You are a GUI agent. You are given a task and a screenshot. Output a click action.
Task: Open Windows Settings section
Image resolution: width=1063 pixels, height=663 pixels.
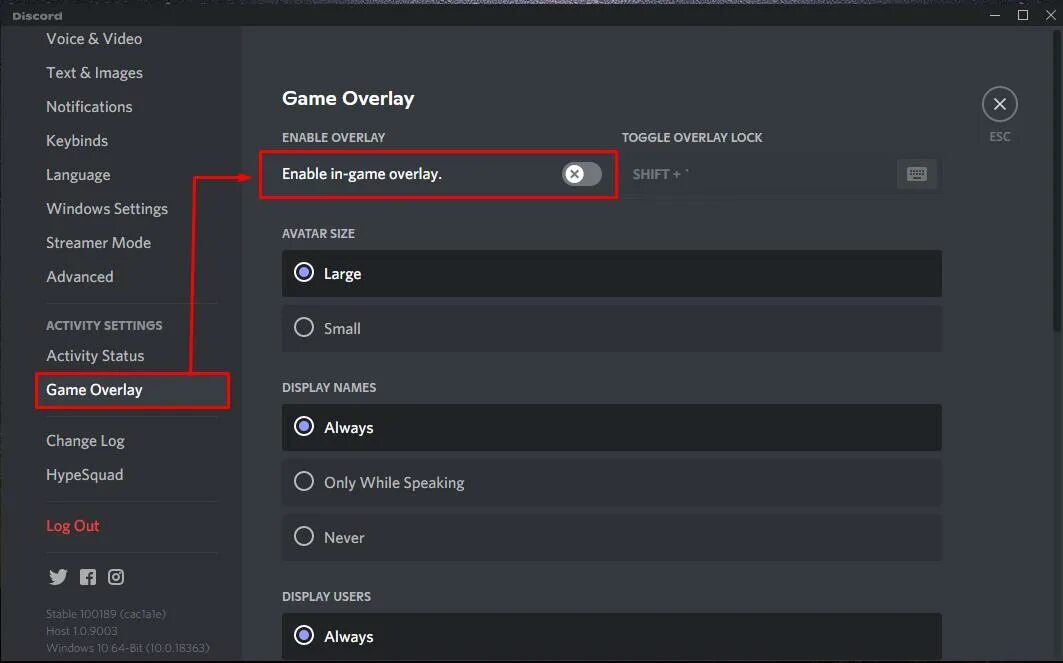click(x=106, y=208)
